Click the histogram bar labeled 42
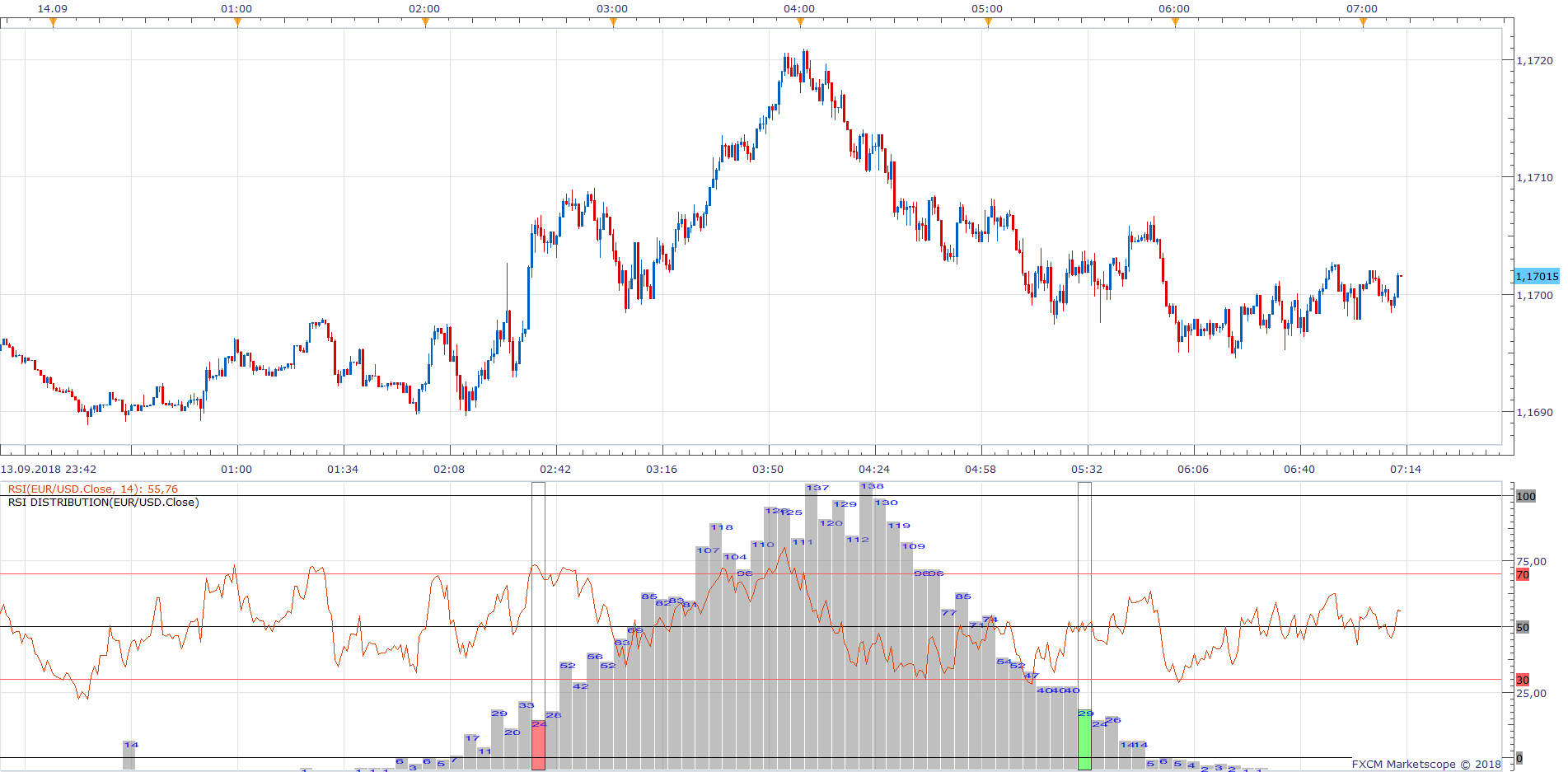Screen dimensions: 1568x772 click(x=579, y=727)
